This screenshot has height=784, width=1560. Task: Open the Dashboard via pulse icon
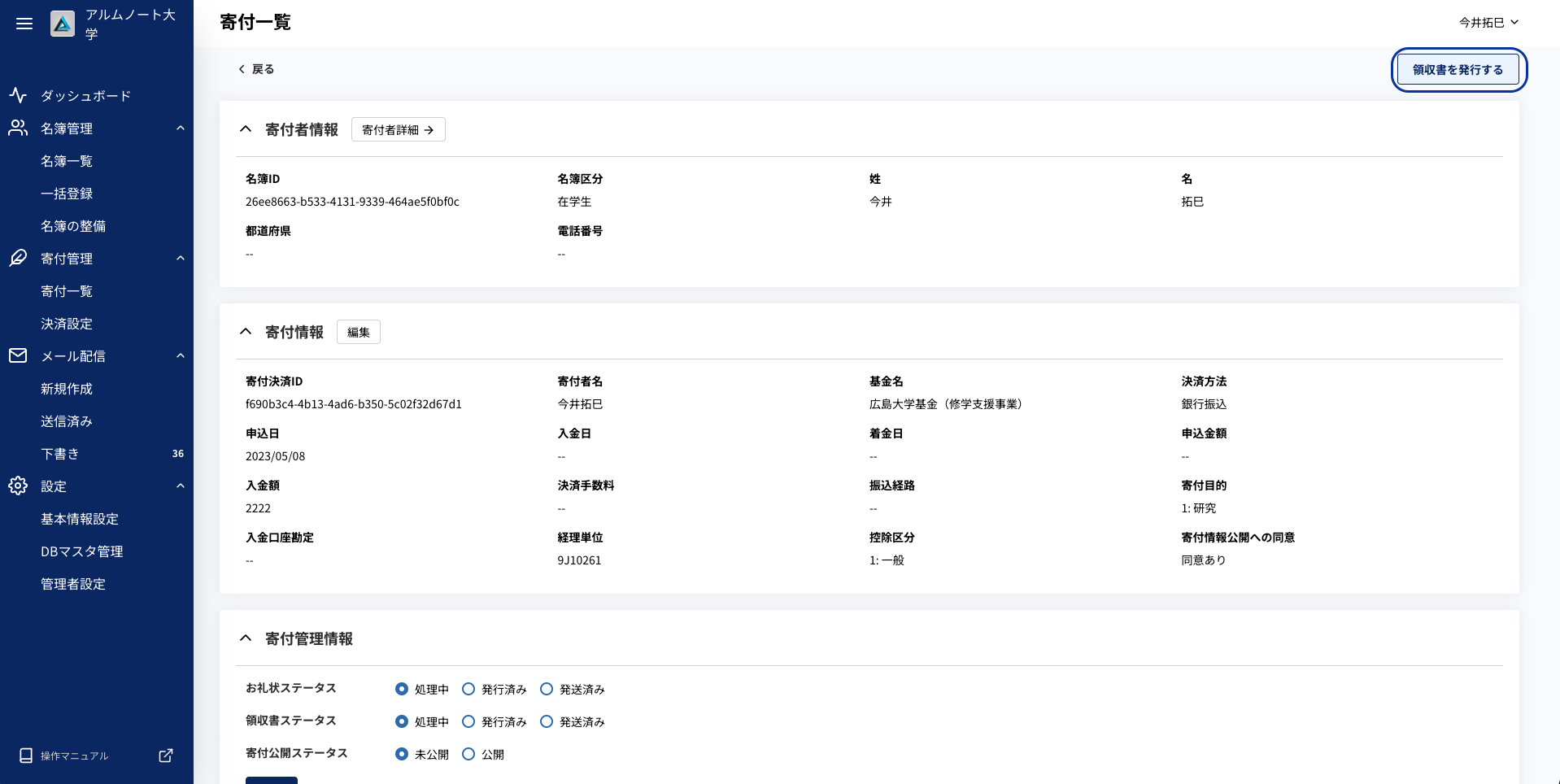point(18,95)
